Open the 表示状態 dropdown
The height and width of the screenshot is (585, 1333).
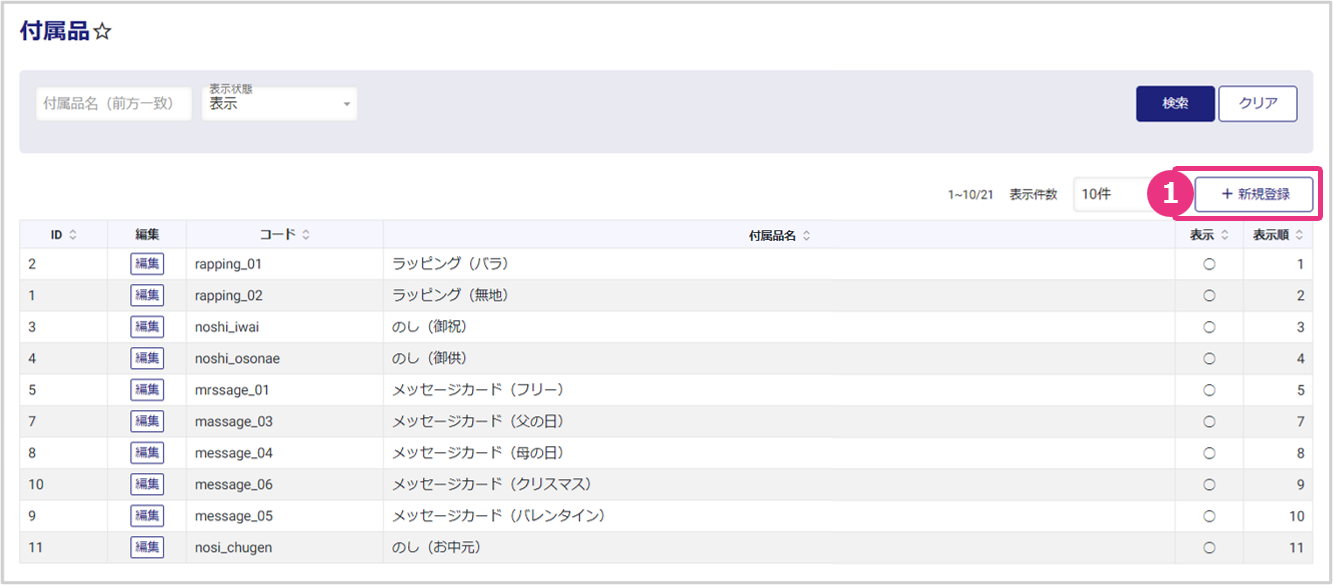(279, 103)
